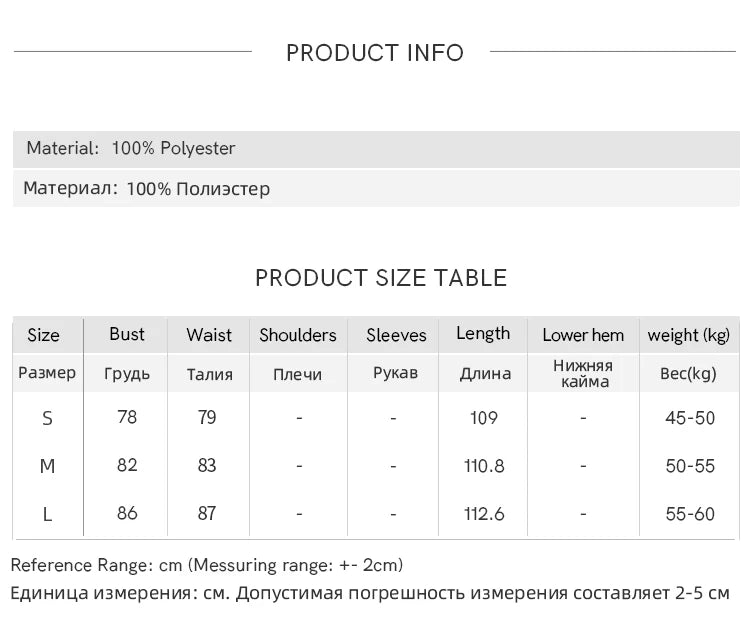Click weight range 55-60 for size L
The width and height of the screenshot is (750, 630).
690,514
